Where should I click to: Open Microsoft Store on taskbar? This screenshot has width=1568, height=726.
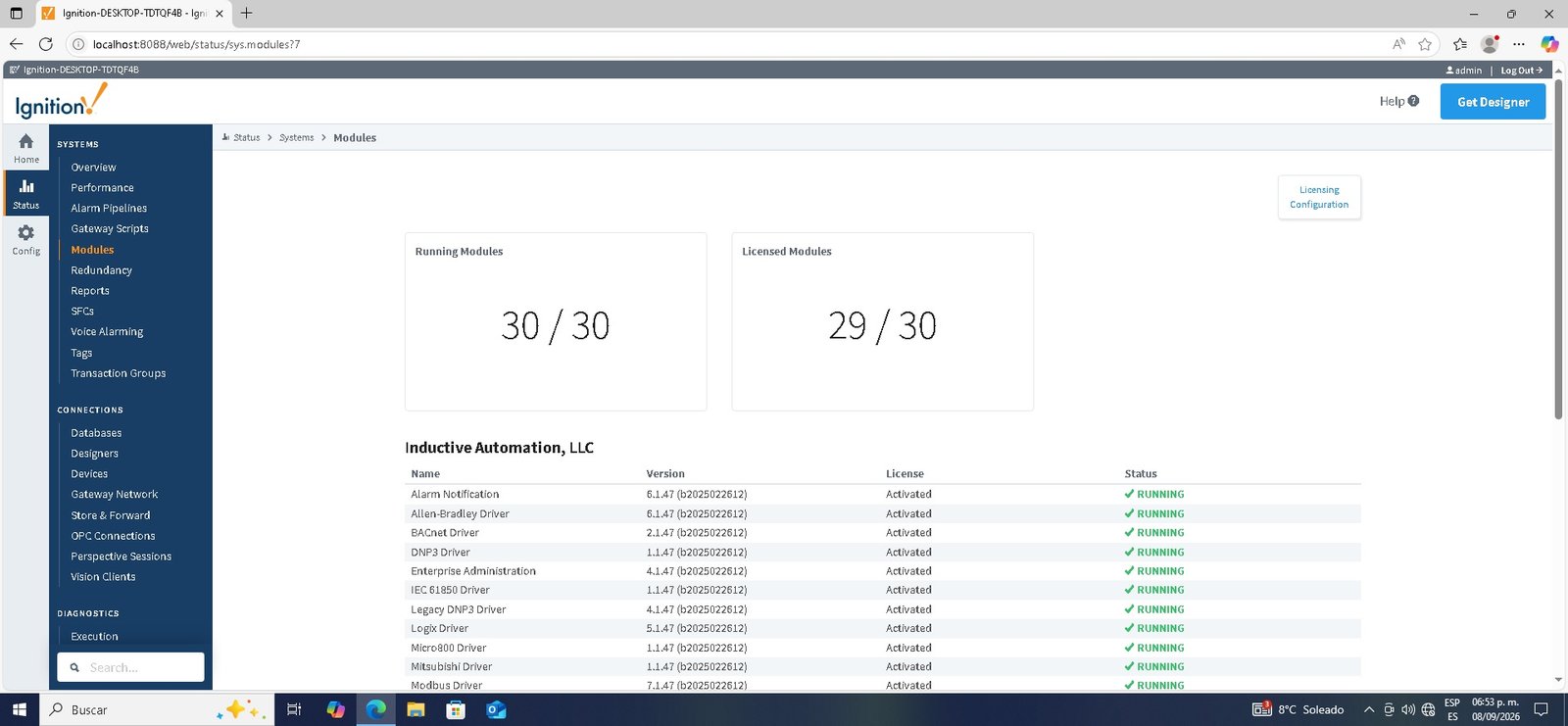coord(456,709)
